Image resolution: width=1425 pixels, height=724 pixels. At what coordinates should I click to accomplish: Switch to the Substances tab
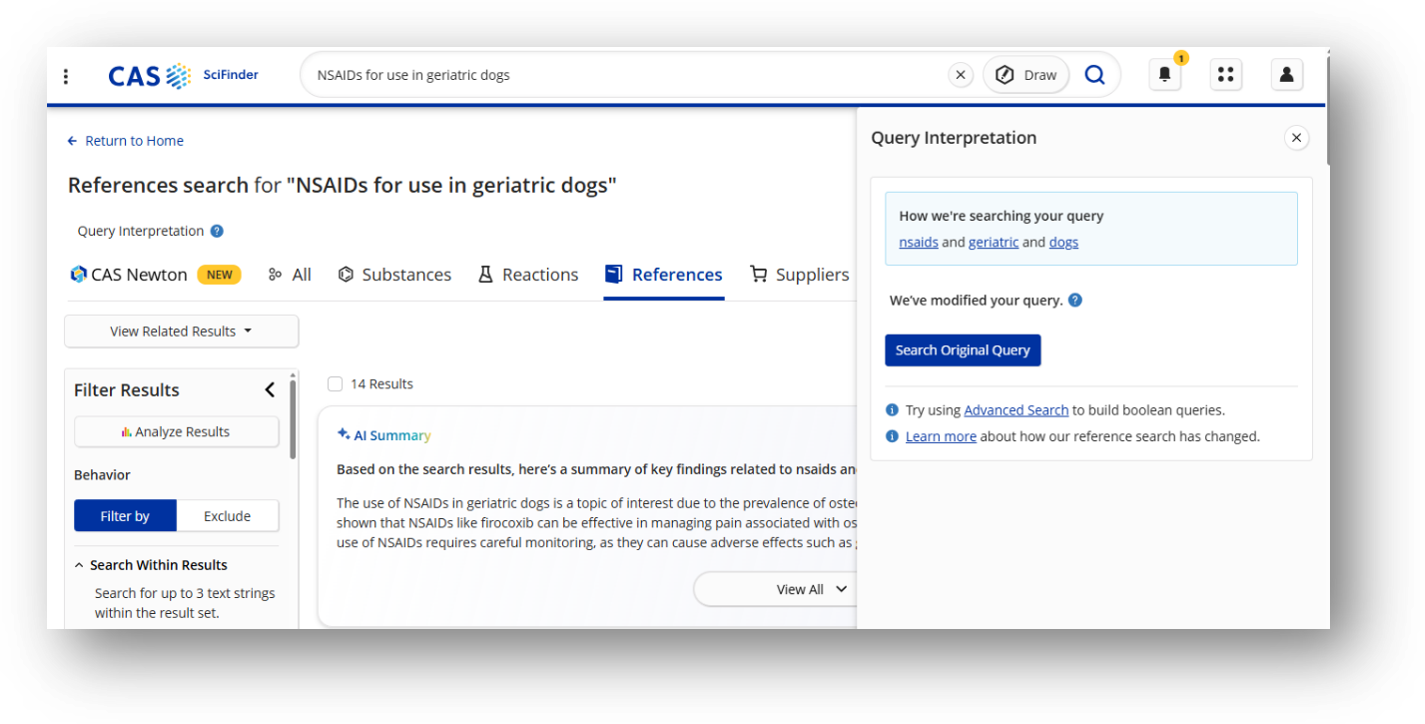pyautogui.click(x=395, y=274)
